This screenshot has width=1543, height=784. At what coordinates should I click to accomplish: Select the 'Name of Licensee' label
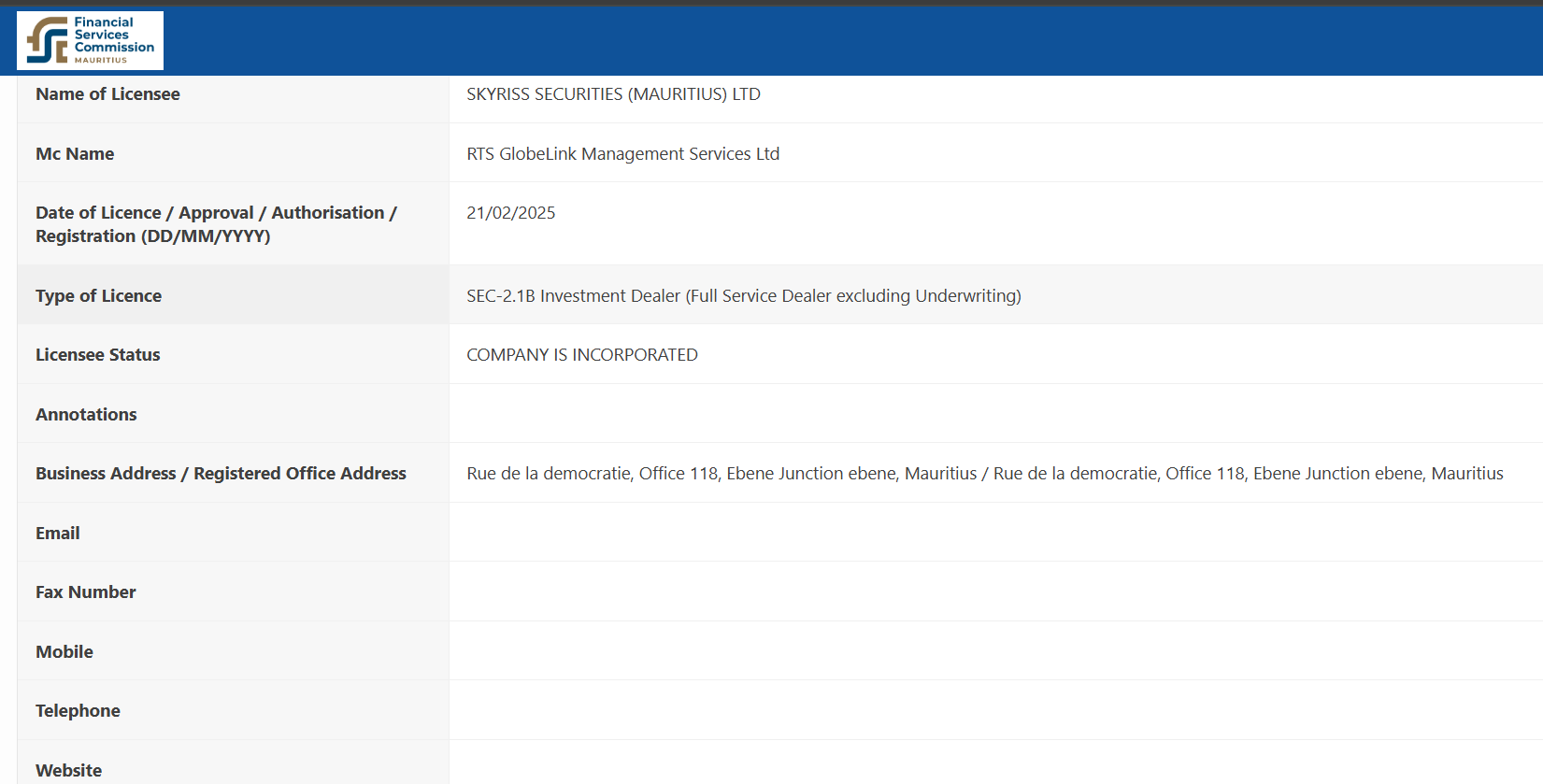point(107,94)
